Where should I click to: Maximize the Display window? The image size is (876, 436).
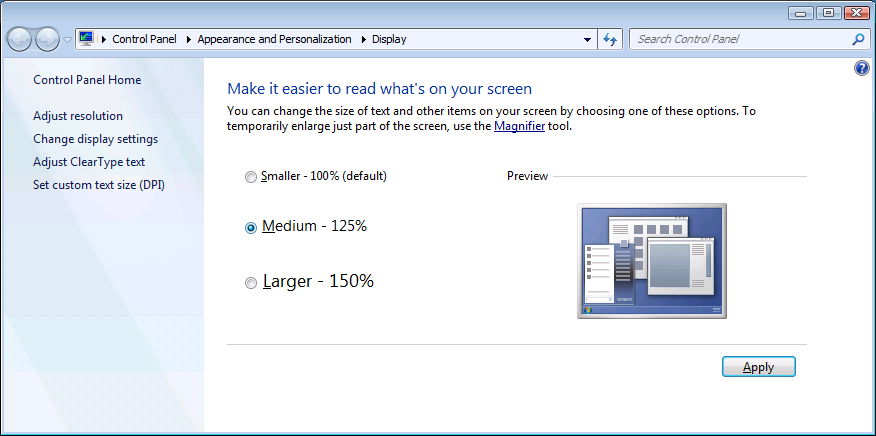point(829,13)
